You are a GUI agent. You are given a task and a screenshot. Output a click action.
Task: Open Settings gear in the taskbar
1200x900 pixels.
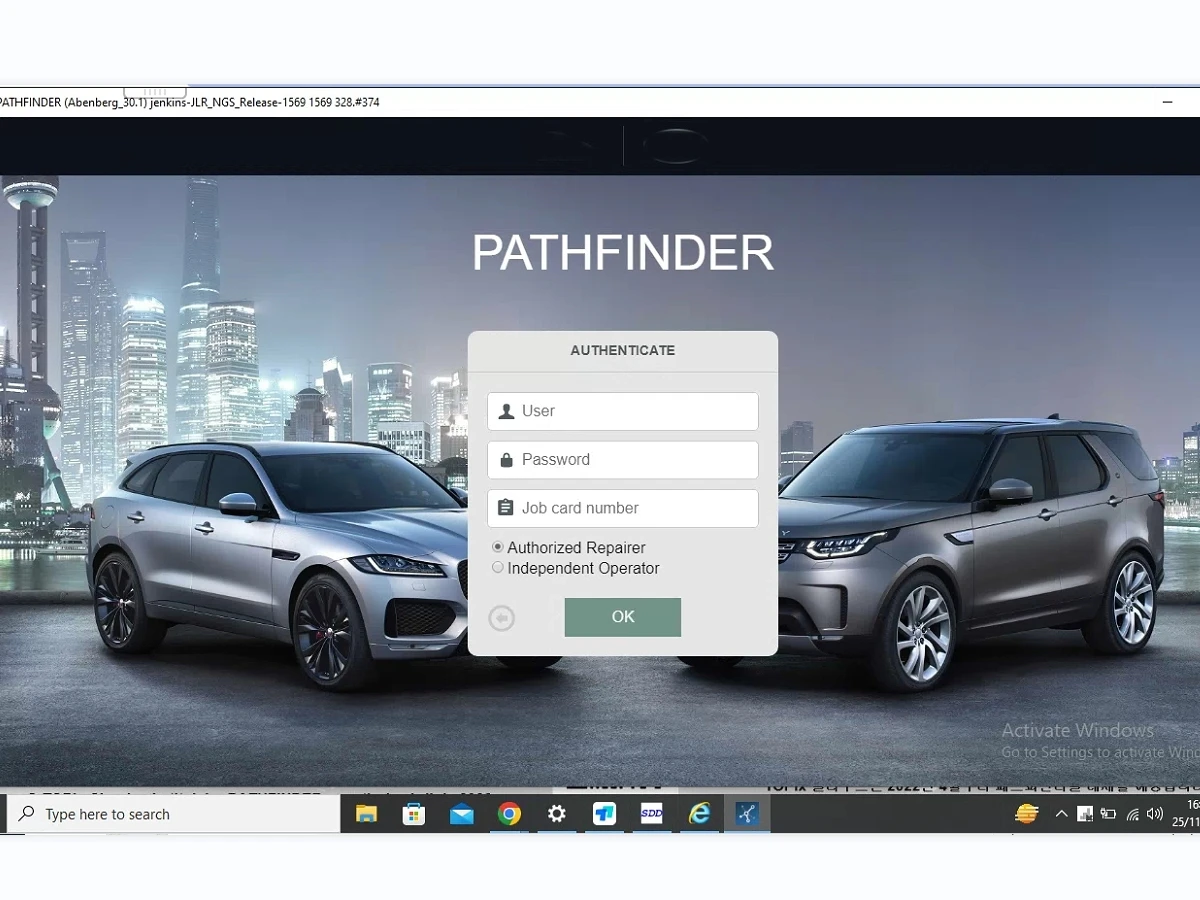(557, 814)
